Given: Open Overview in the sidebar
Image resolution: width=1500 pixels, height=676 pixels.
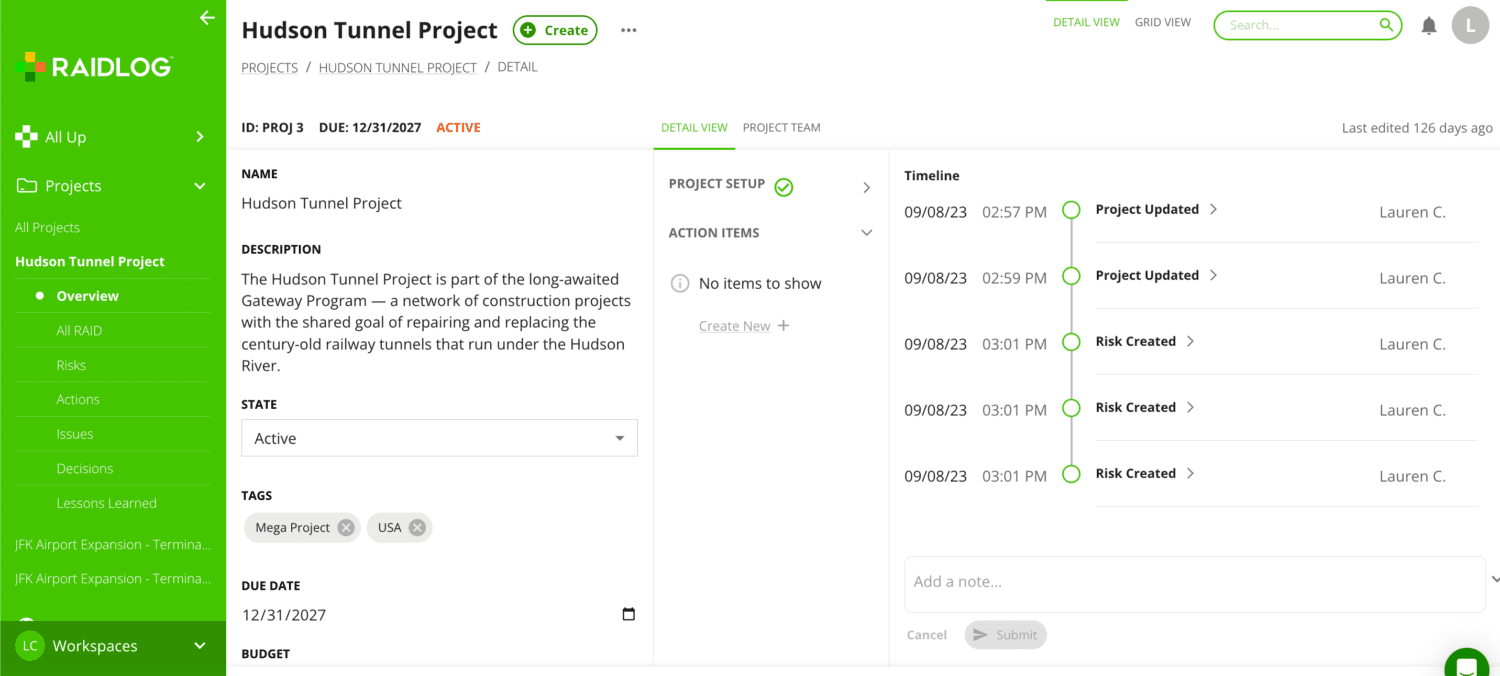Looking at the screenshot, I should tap(87, 296).
